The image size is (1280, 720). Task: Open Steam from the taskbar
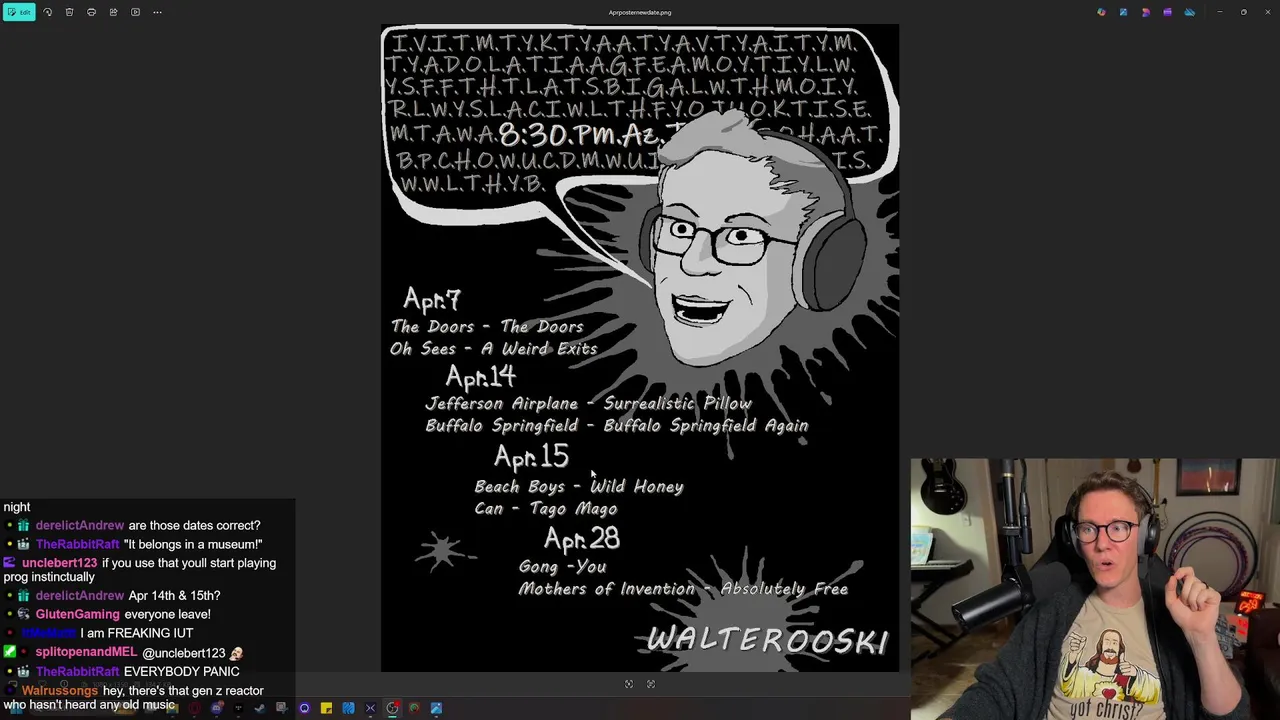click(x=260, y=708)
